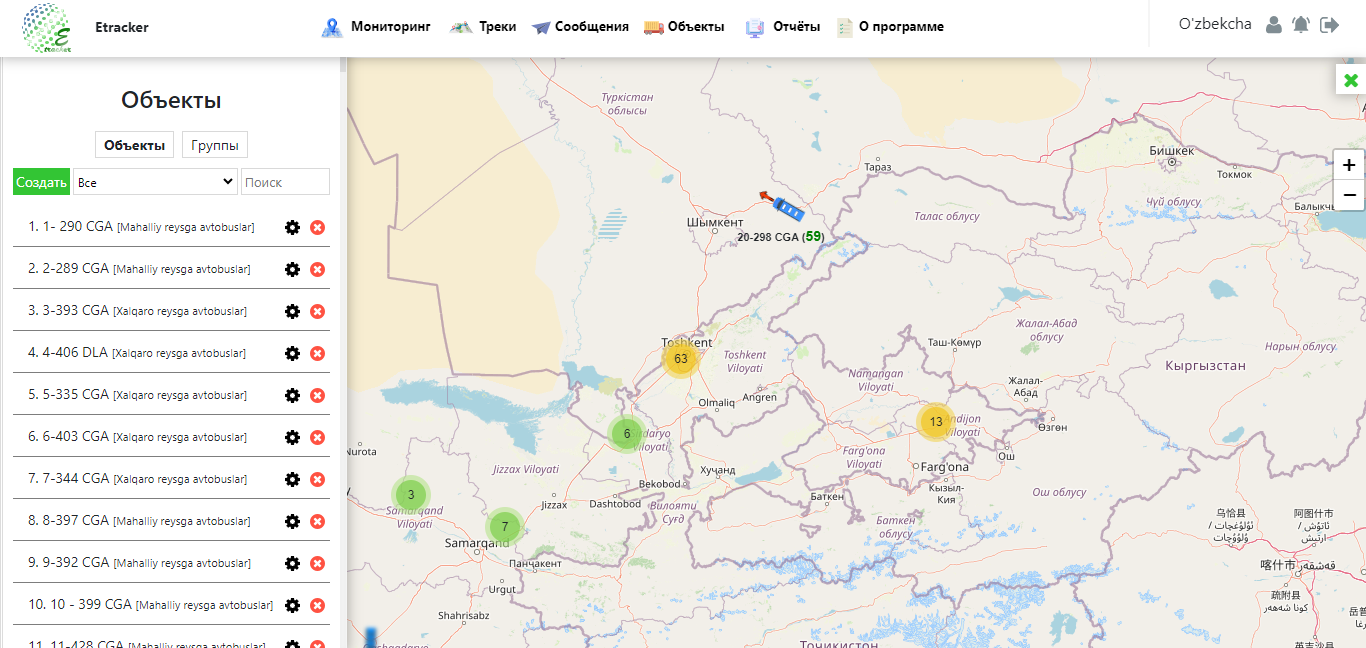Image resolution: width=1366 pixels, height=648 pixels.
Task: Open Объекты in the top navigation
Action: pos(684,27)
